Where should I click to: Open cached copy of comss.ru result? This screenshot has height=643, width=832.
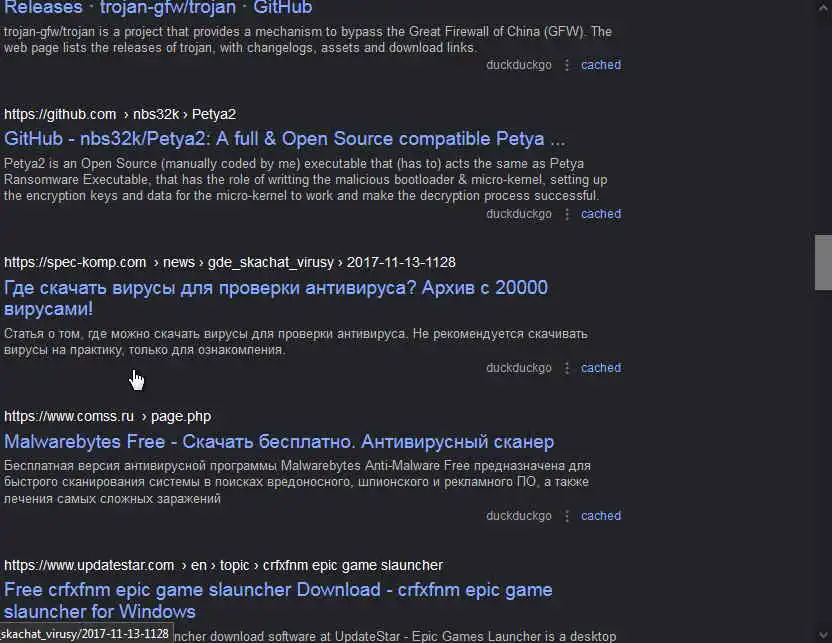[x=601, y=516]
